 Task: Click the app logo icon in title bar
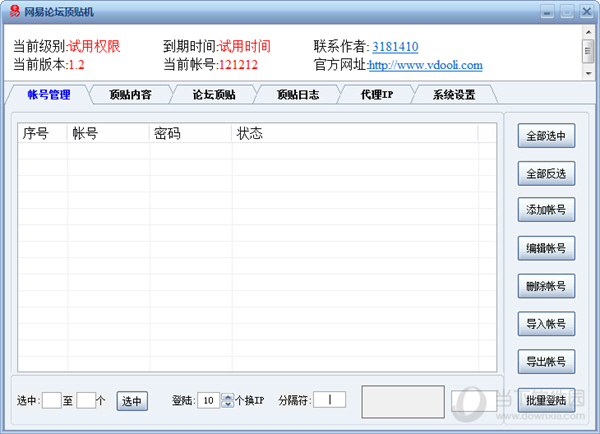(13, 12)
